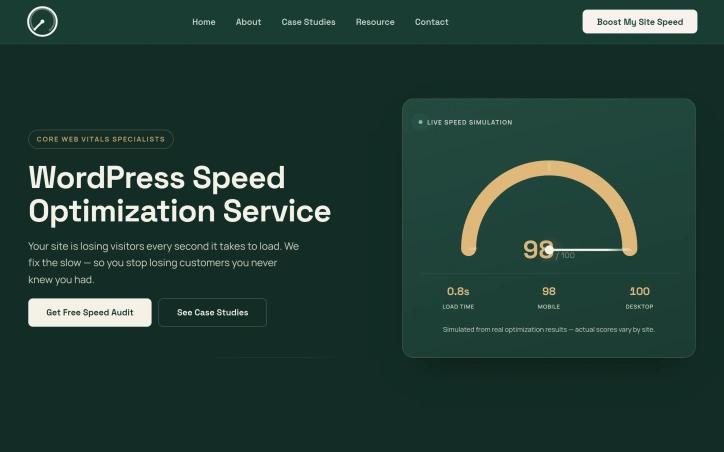The height and width of the screenshot is (452, 724).
Task: Click the hero paragraph about losing visitors
Action: pyautogui.click(x=163, y=263)
